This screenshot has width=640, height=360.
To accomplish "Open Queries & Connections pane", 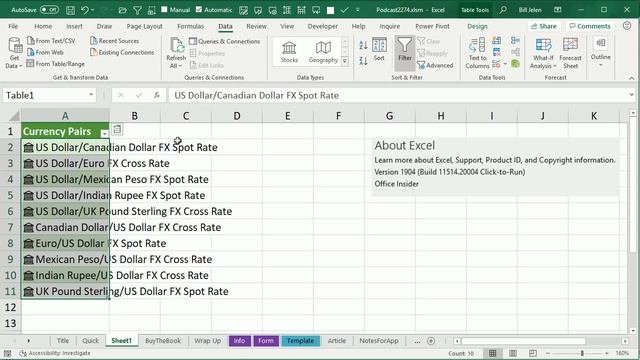I will click(224, 41).
